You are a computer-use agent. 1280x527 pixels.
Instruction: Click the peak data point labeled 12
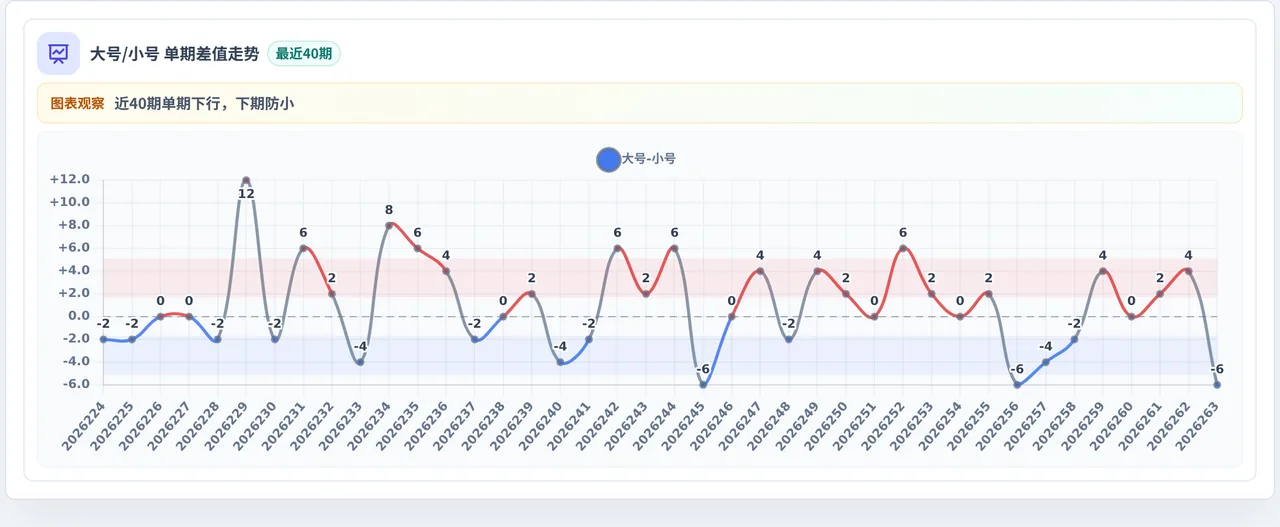pyautogui.click(x=246, y=181)
